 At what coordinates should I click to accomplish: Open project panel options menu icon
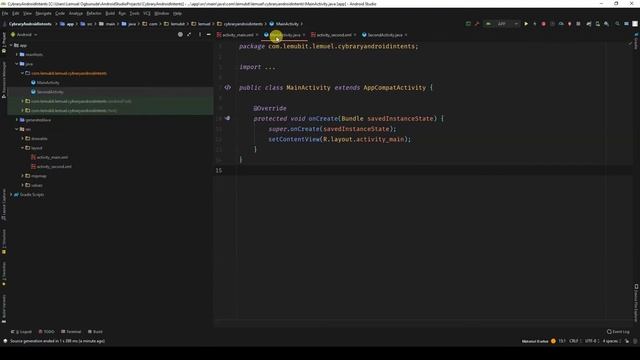(200, 35)
